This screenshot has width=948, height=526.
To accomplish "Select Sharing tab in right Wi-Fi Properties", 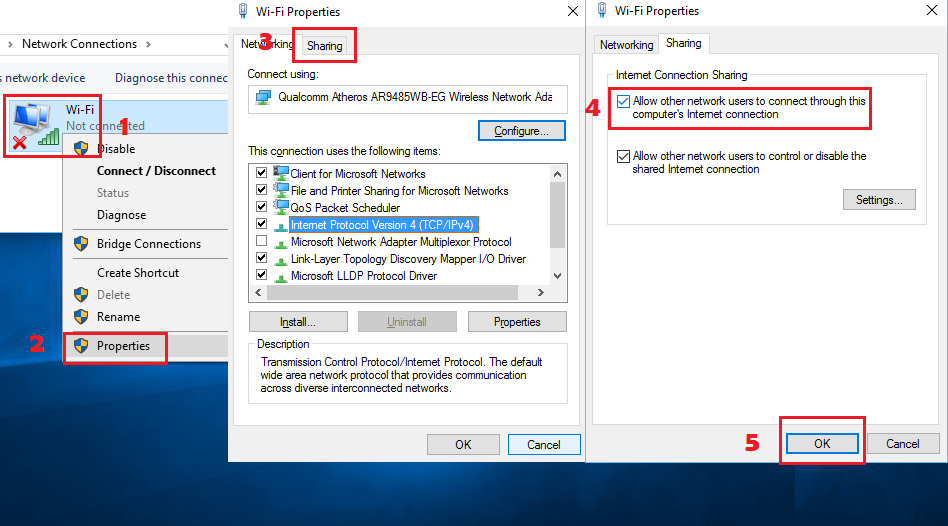I will (x=684, y=44).
